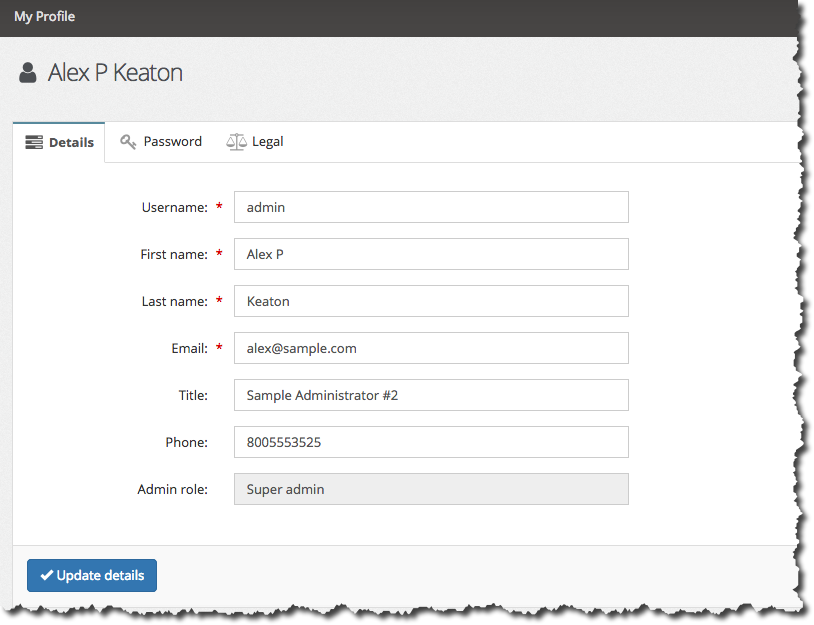Click the My Profile header title
Image resolution: width=814 pixels, height=625 pixels.
(45, 17)
